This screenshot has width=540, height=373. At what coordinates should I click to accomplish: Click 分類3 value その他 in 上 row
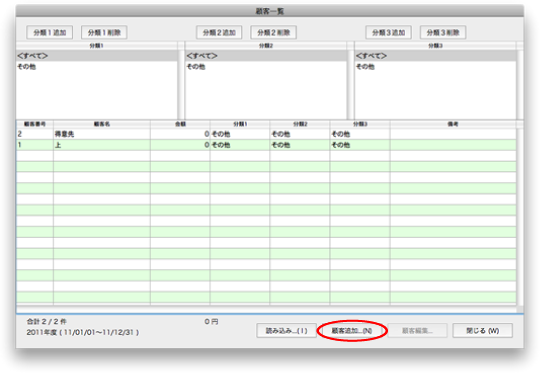(x=360, y=145)
